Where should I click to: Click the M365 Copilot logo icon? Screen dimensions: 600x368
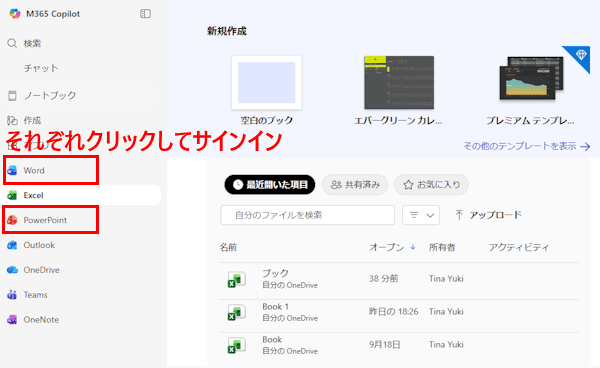coord(15,14)
